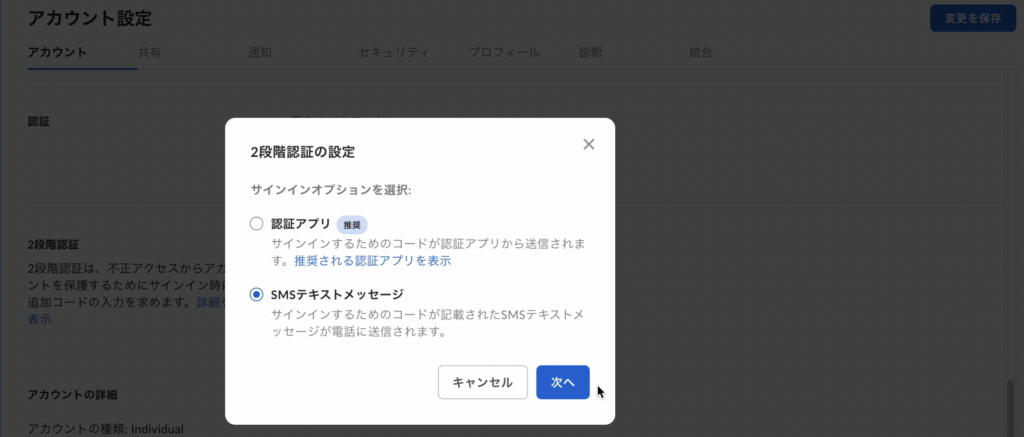Click the 表示 link under 2段階認証 description
1024x437 pixels.
[39, 320]
